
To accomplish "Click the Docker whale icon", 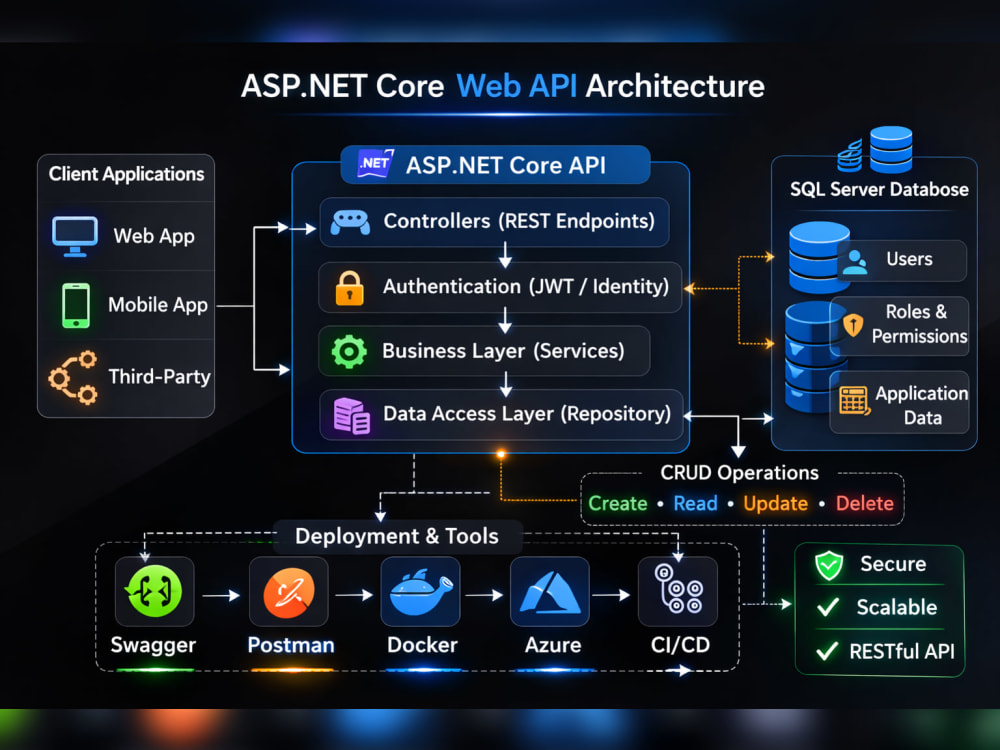I will coord(420,592).
